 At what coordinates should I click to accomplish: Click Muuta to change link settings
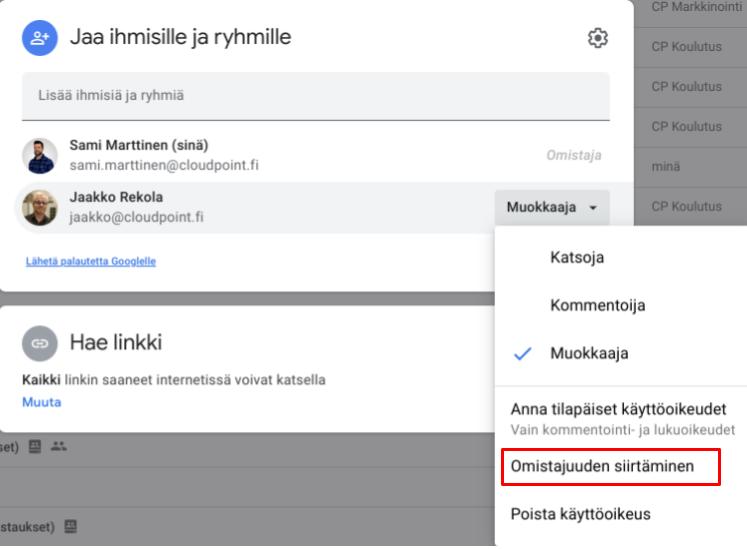click(x=41, y=402)
